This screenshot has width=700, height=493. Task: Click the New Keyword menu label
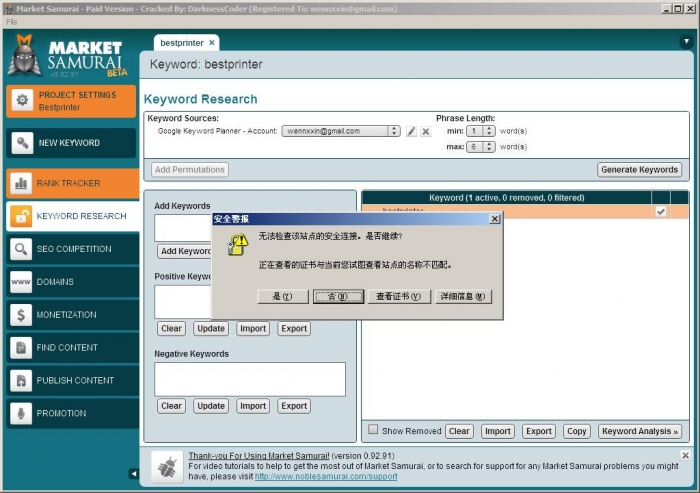pyautogui.click(x=69, y=143)
